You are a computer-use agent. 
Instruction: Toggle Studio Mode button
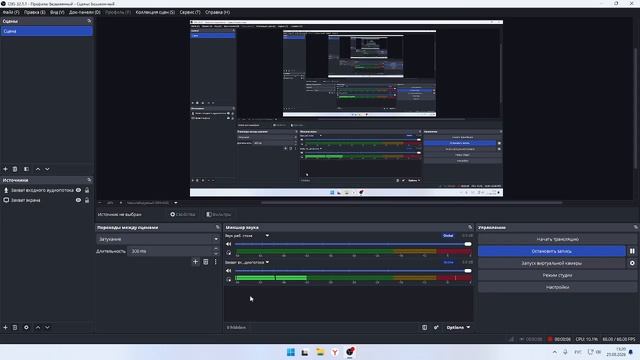[x=557, y=276]
